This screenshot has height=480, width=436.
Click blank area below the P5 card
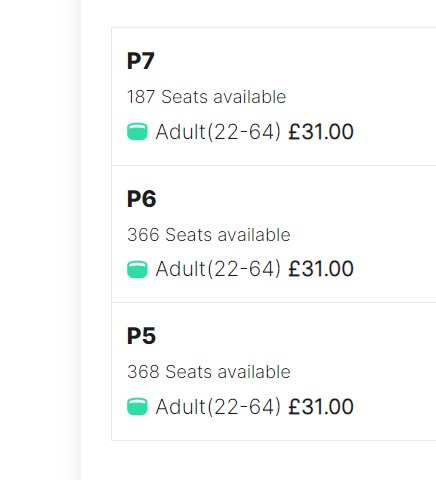point(260,462)
